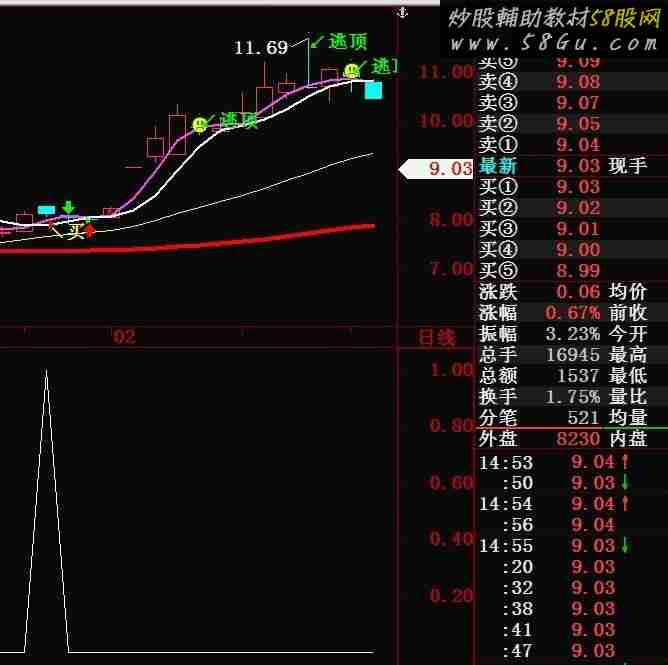Click the 0.60 indicator axis label
This screenshot has width=668, height=665.
(451, 483)
